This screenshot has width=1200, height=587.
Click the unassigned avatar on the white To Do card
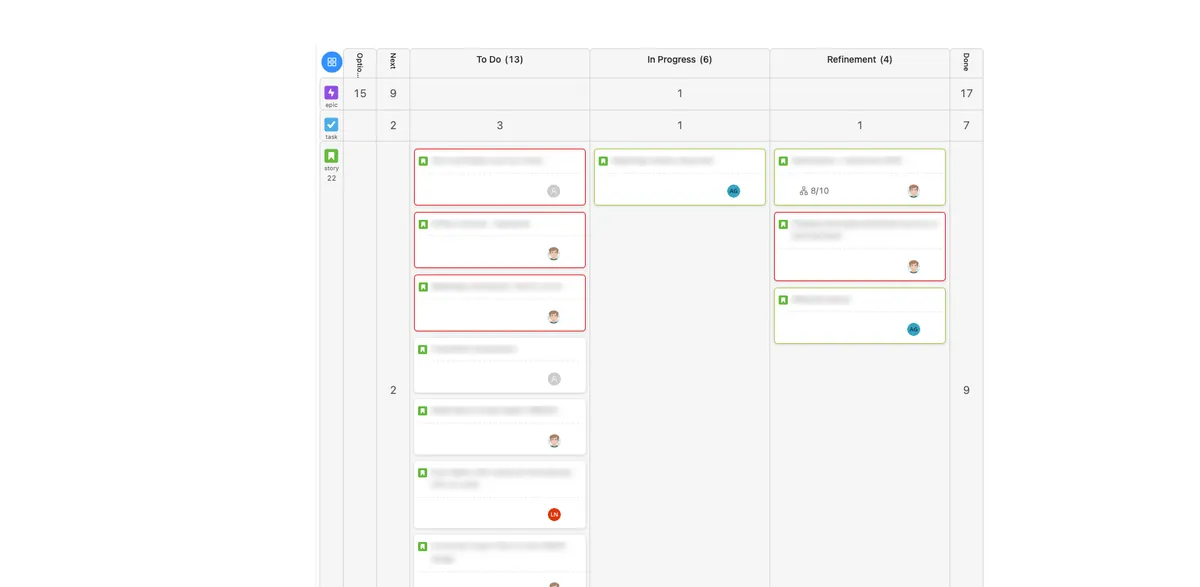[x=554, y=379]
